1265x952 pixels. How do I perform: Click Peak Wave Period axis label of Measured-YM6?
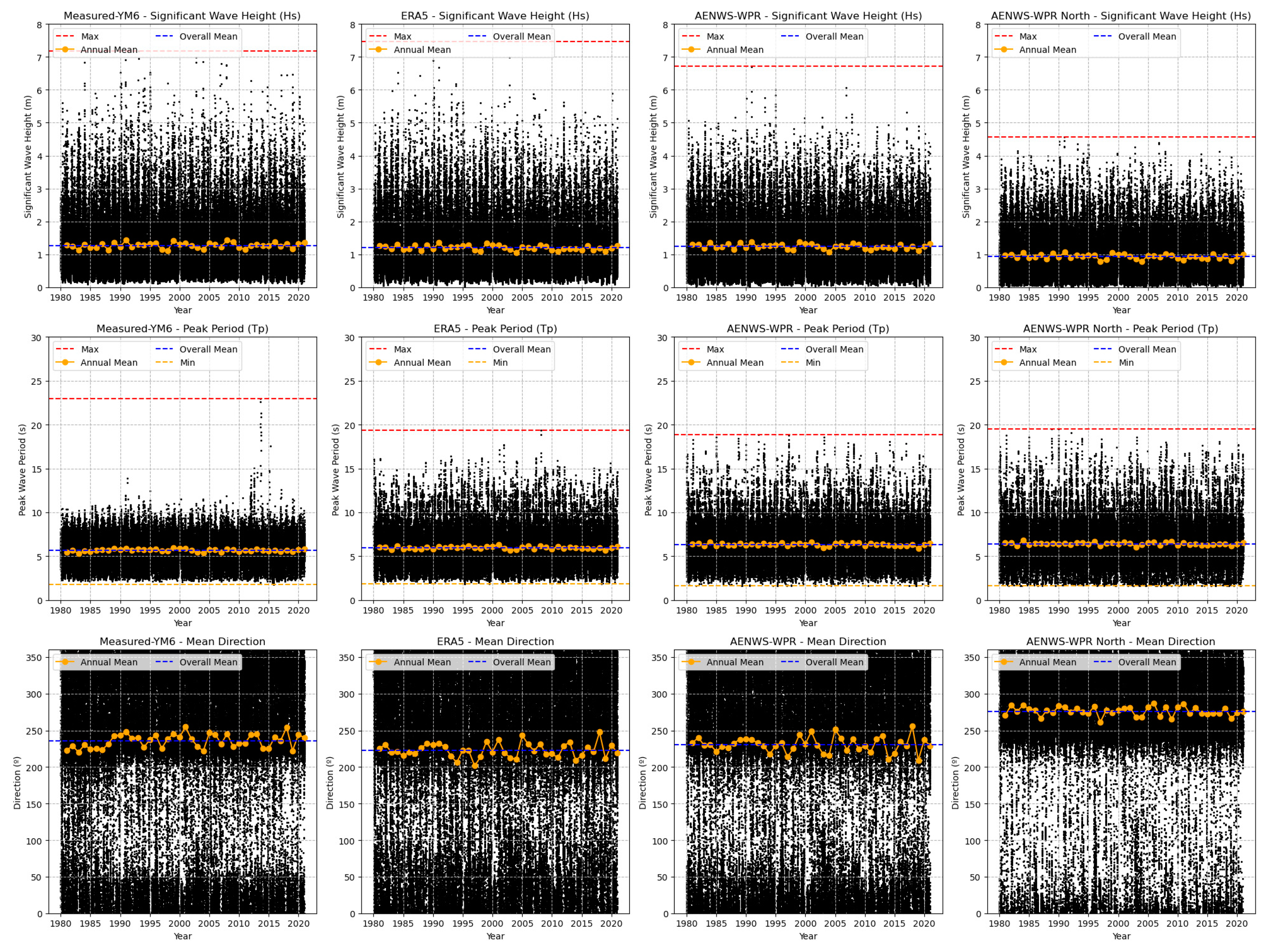[22, 469]
